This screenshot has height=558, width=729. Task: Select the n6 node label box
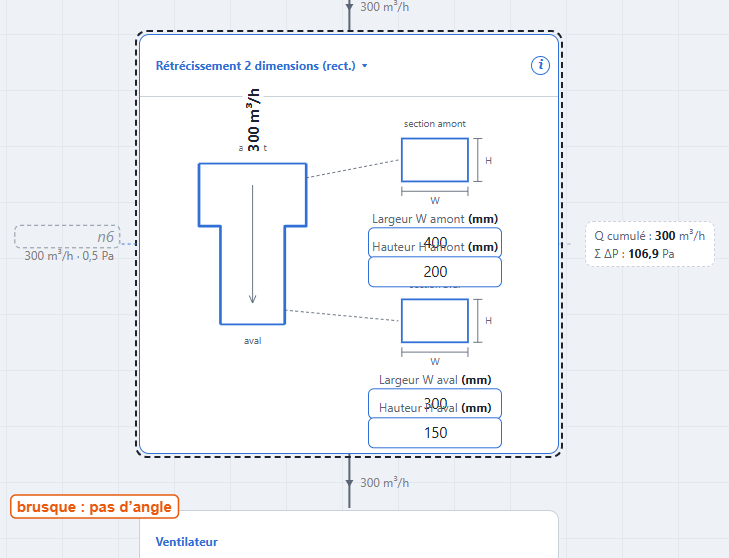[67, 237]
